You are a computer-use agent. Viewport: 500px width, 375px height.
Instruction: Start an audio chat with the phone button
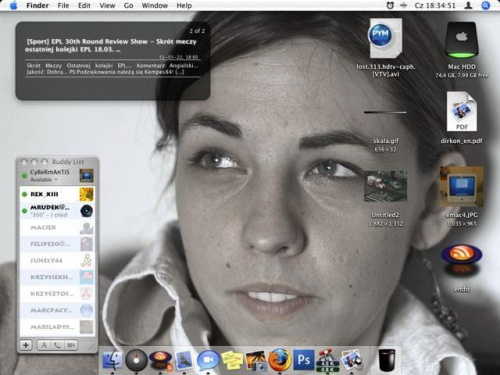pos(57,345)
